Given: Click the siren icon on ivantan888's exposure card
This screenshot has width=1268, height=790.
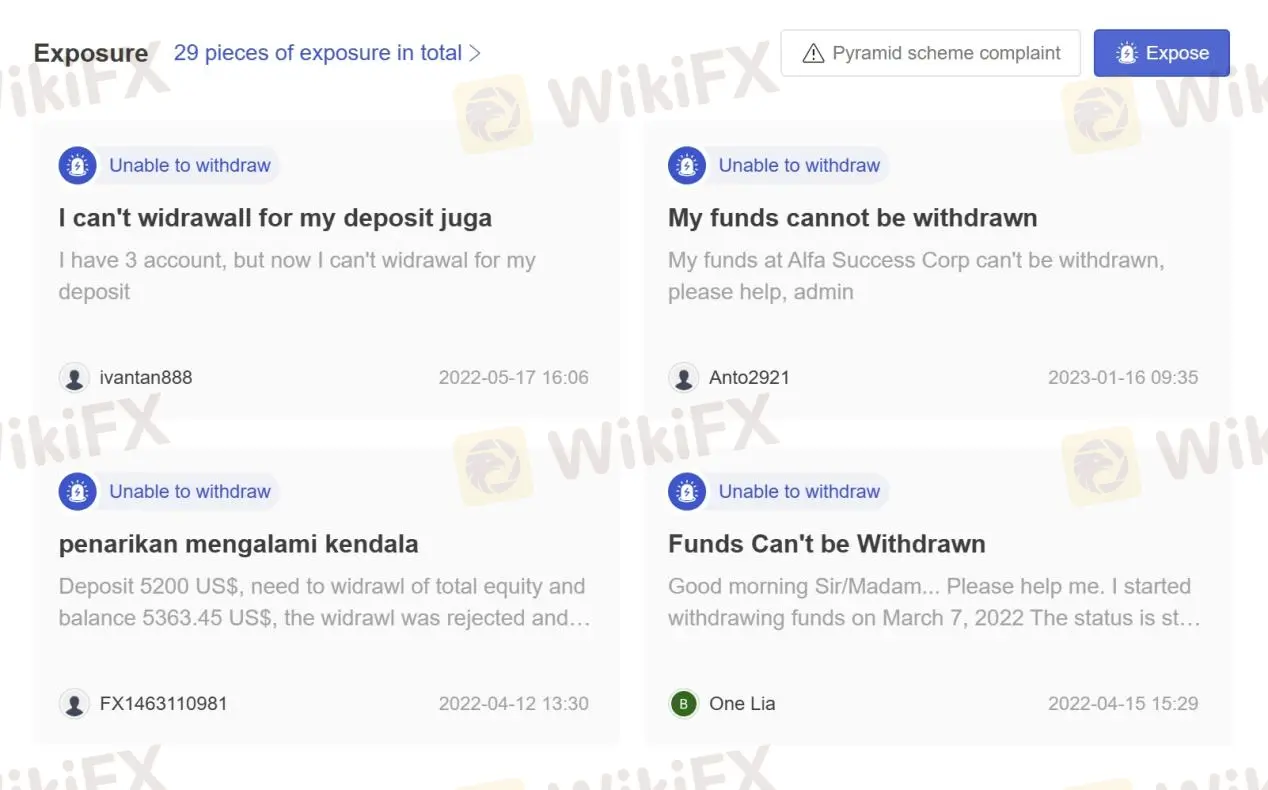Looking at the screenshot, I should tap(77, 165).
